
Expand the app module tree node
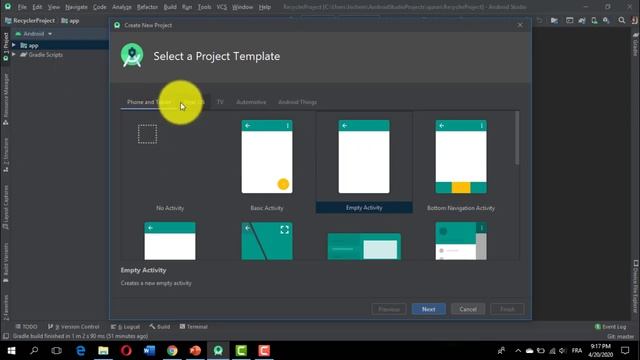point(14,45)
